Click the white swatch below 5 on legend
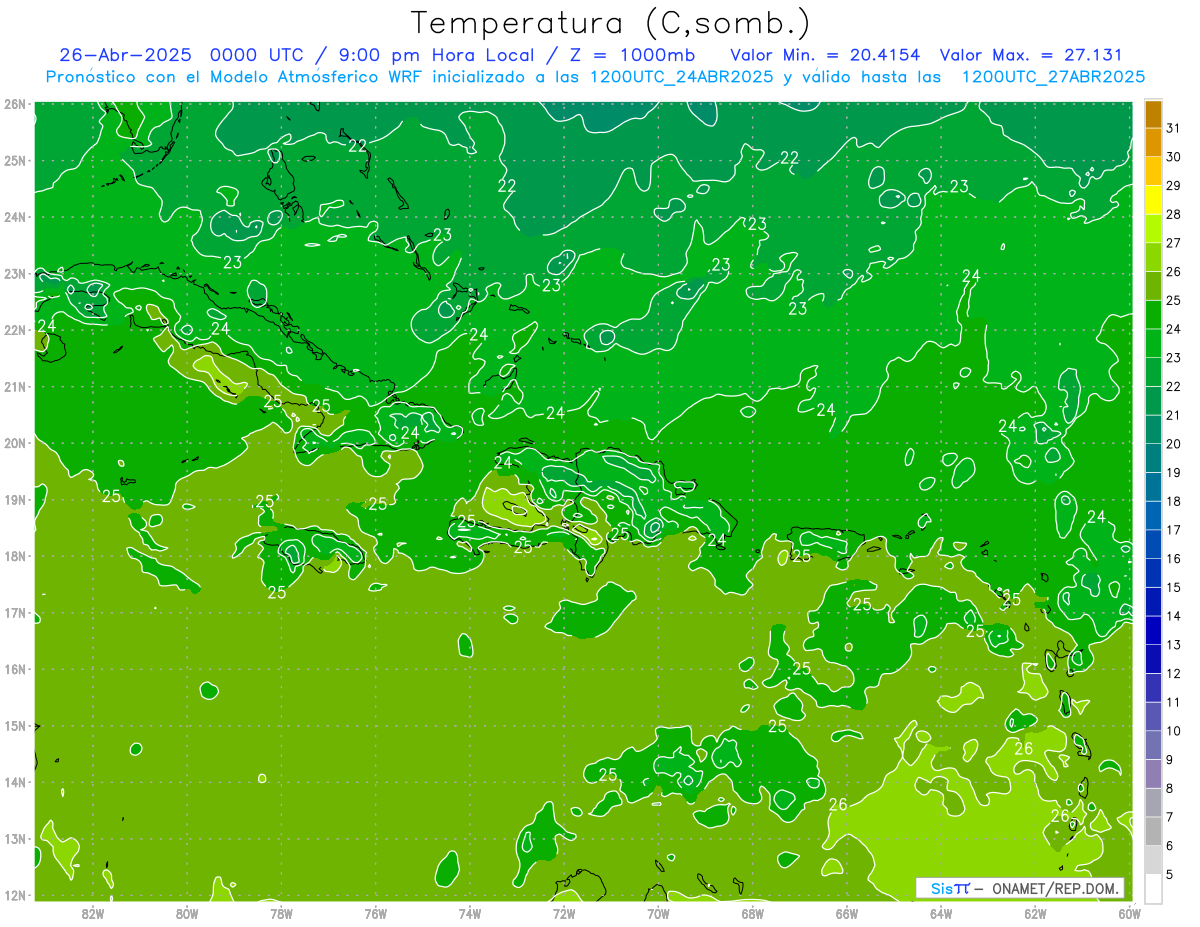The image size is (1200, 927). [1153, 888]
